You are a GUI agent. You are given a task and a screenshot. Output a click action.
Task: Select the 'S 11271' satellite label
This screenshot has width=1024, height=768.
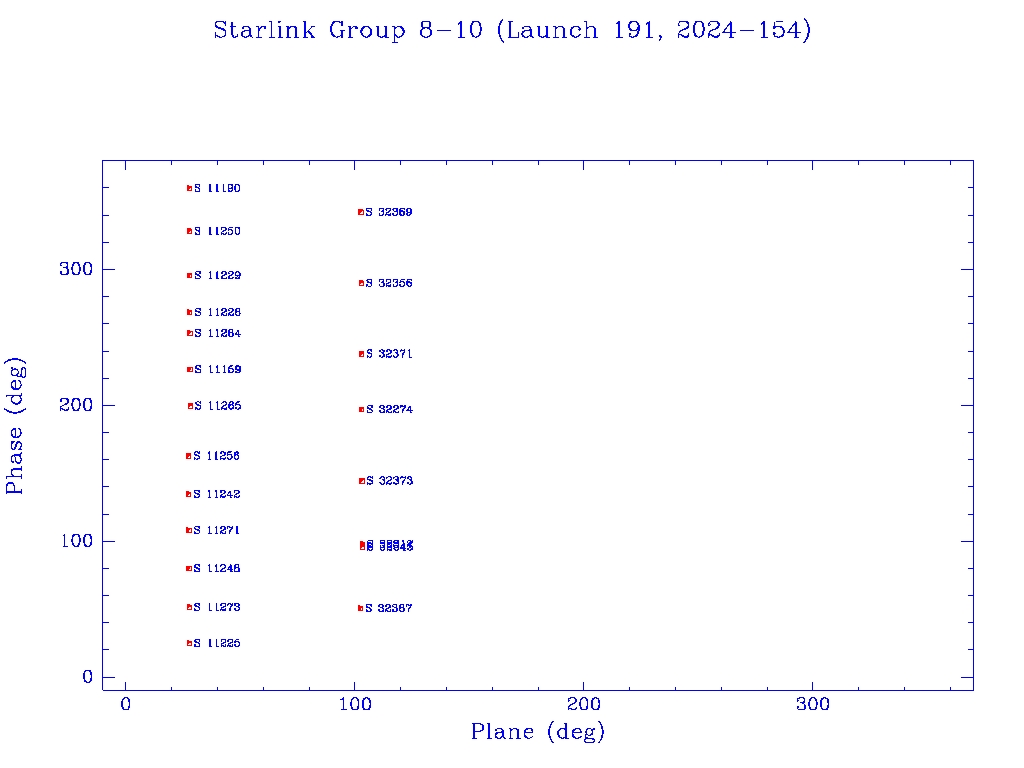coord(217,530)
